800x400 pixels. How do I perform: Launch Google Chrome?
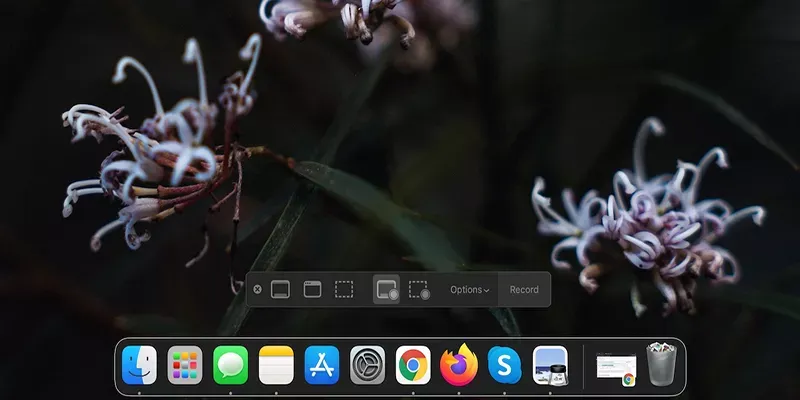pos(413,365)
